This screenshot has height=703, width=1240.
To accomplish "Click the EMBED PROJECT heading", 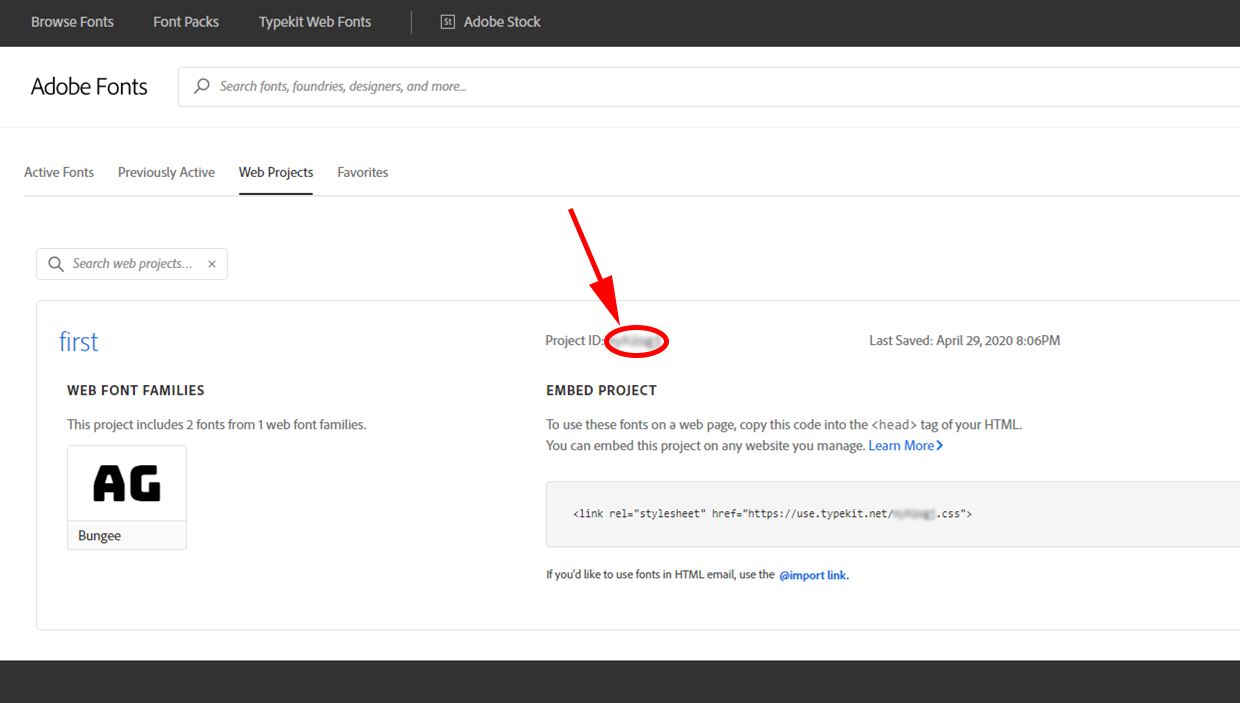I will 602,391.
